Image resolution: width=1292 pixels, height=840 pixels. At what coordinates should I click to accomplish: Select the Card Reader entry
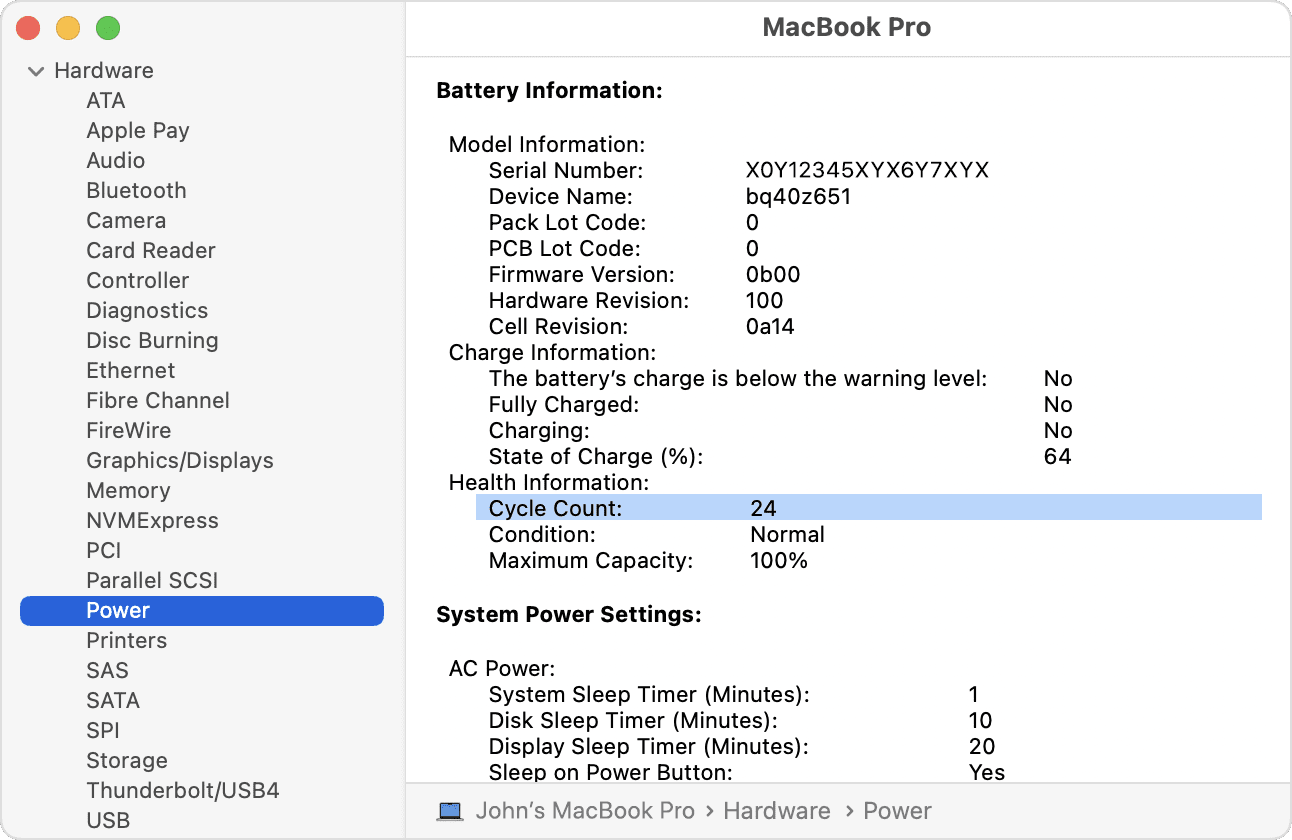tap(151, 250)
